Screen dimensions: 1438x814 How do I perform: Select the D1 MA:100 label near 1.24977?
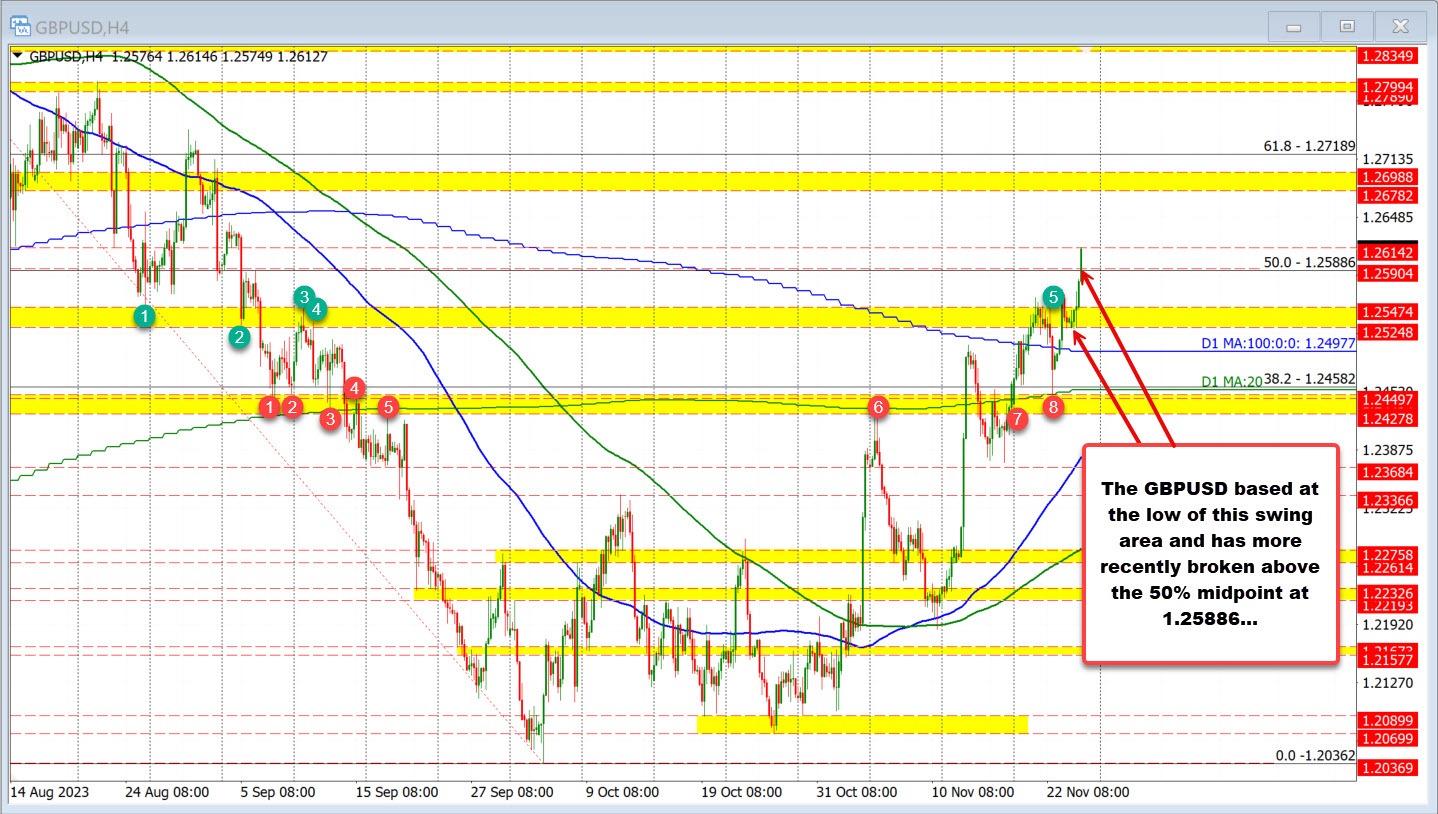coord(1276,343)
